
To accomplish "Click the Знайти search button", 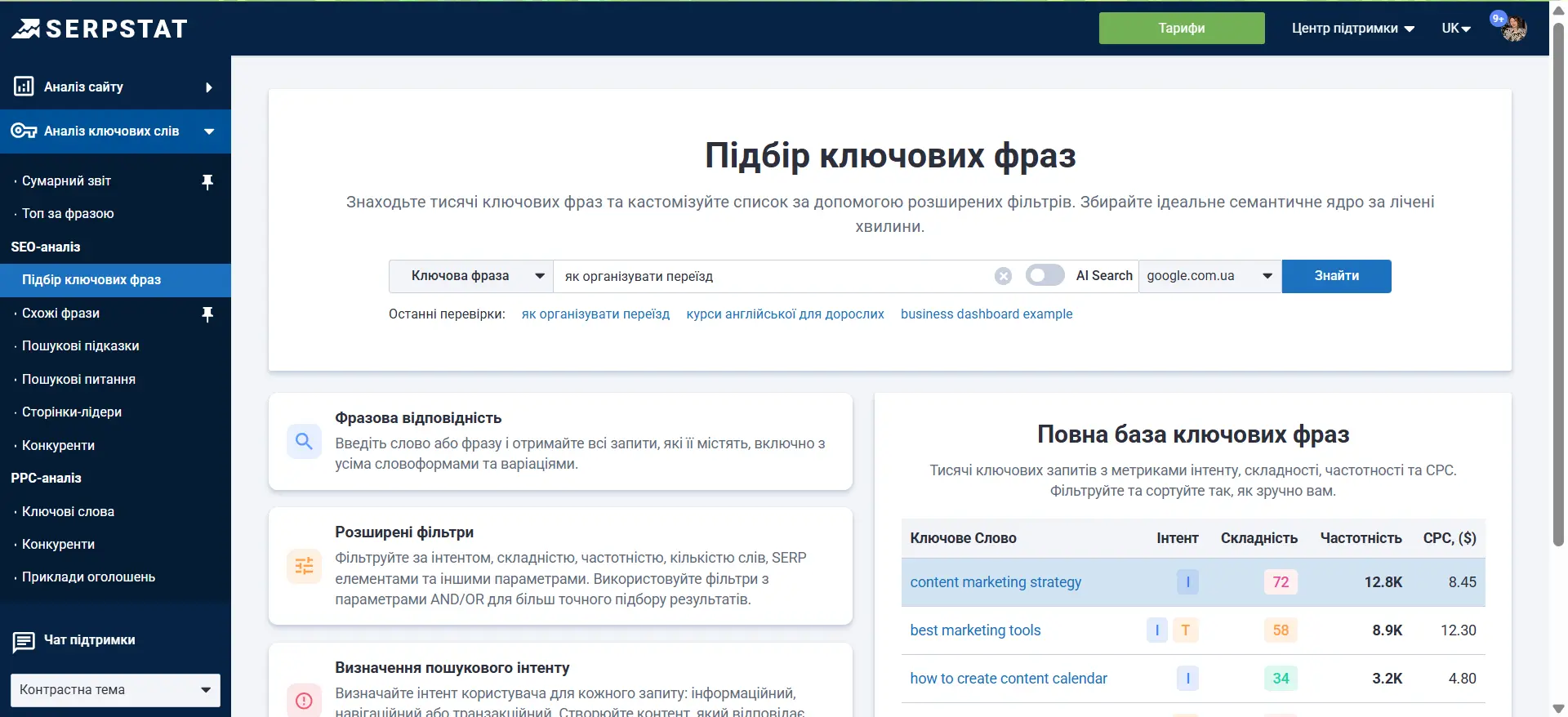I will click(x=1337, y=276).
